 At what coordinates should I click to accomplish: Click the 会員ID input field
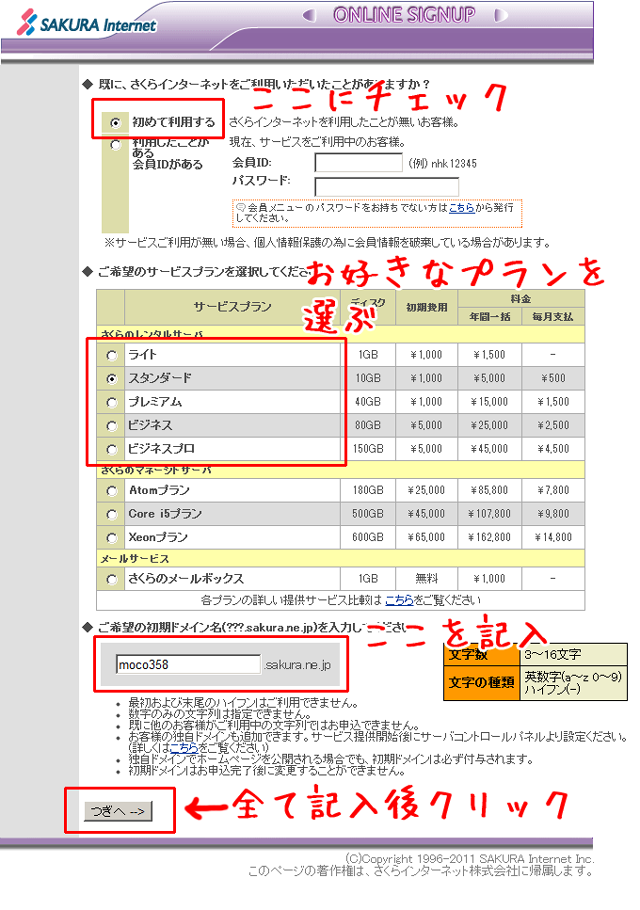[359, 162]
